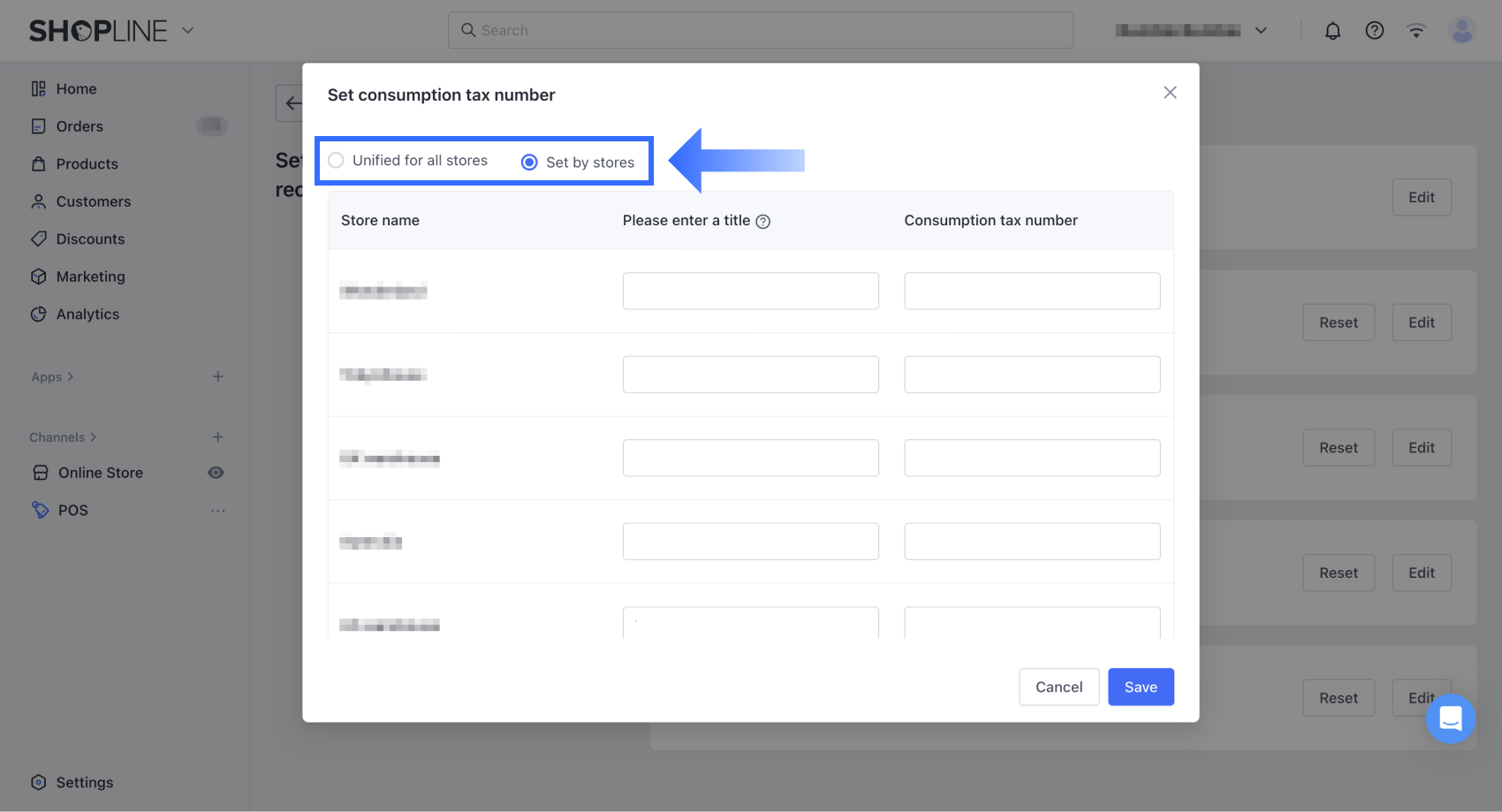This screenshot has height=812, width=1502.
Task: Go to Analytics in sidebar
Action: 87,315
